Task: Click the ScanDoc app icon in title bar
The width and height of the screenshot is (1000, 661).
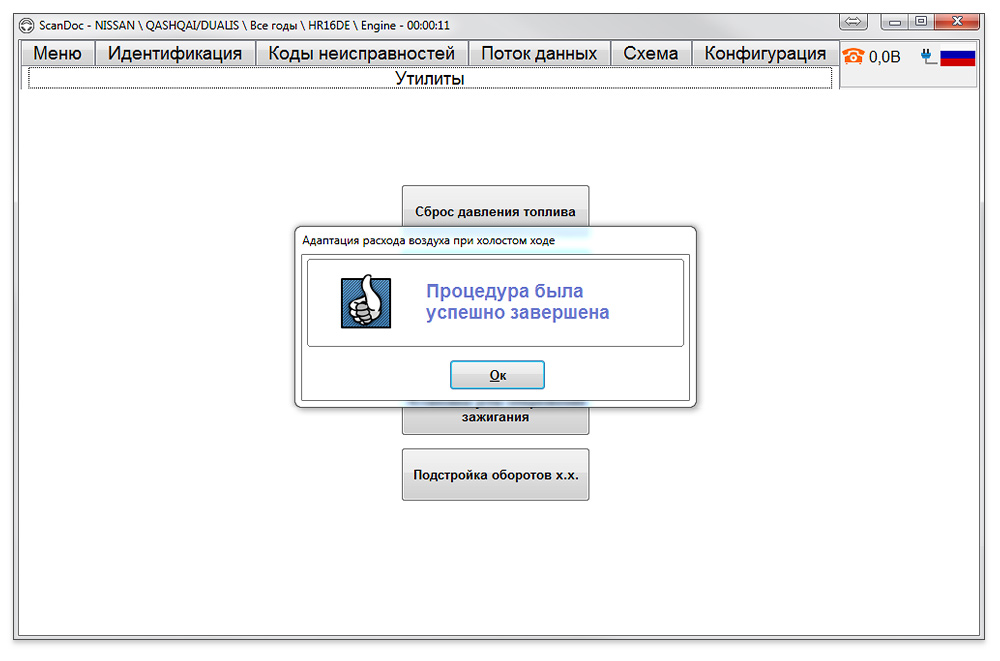Action: pos(26,26)
